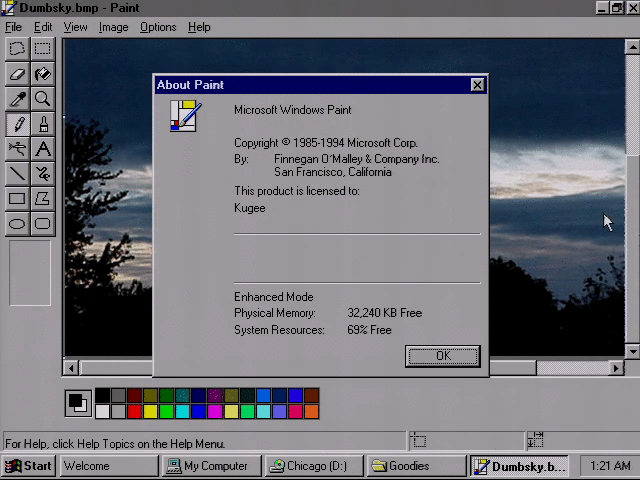Select the dark red color swatch
The height and width of the screenshot is (480, 640).
click(x=135, y=396)
